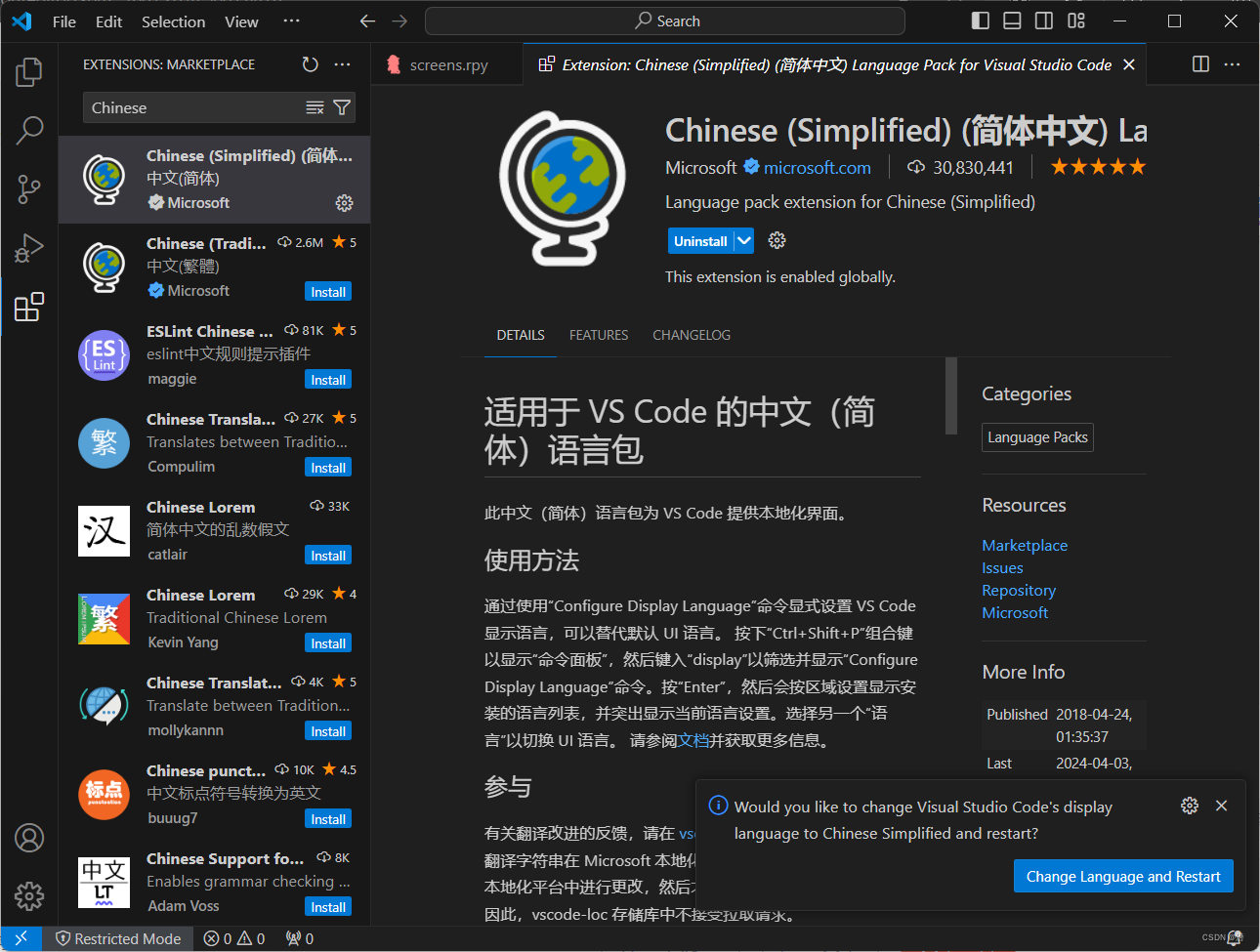Click the Remote indicator in the status bar
Viewport: 1260px width, 952px height.
[x=21, y=938]
